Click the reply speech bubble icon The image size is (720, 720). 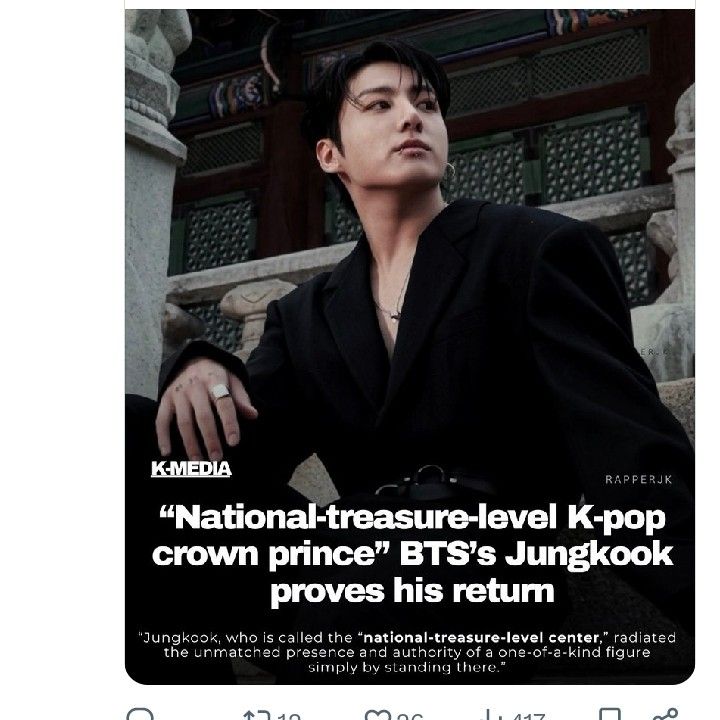(x=139, y=715)
